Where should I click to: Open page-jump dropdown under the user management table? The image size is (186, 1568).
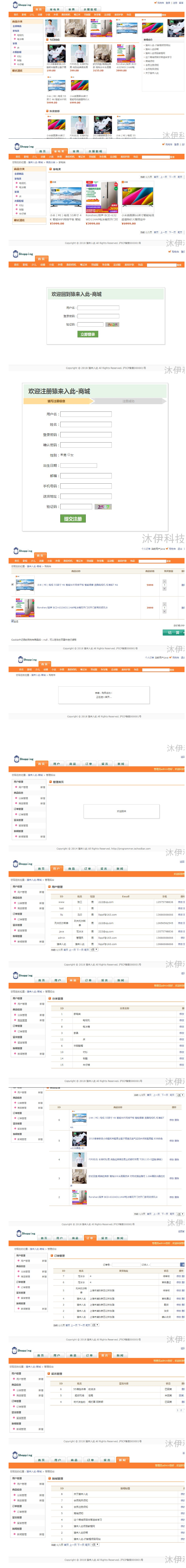[94, 950]
